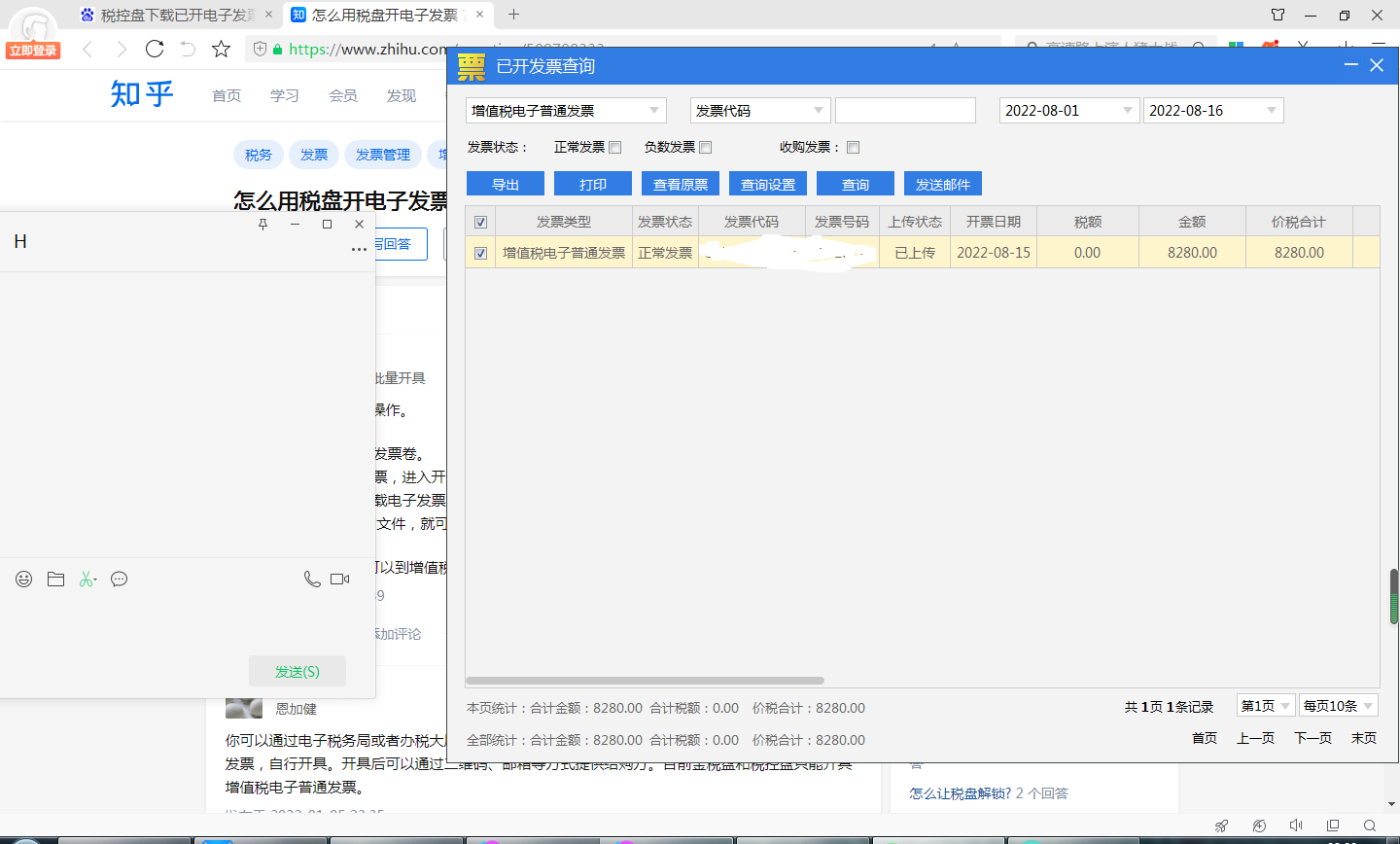Image resolution: width=1400 pixels, height=844 pixels.
Task: Click the Zhihu 知乎 logo
Action: click(142, 94)
